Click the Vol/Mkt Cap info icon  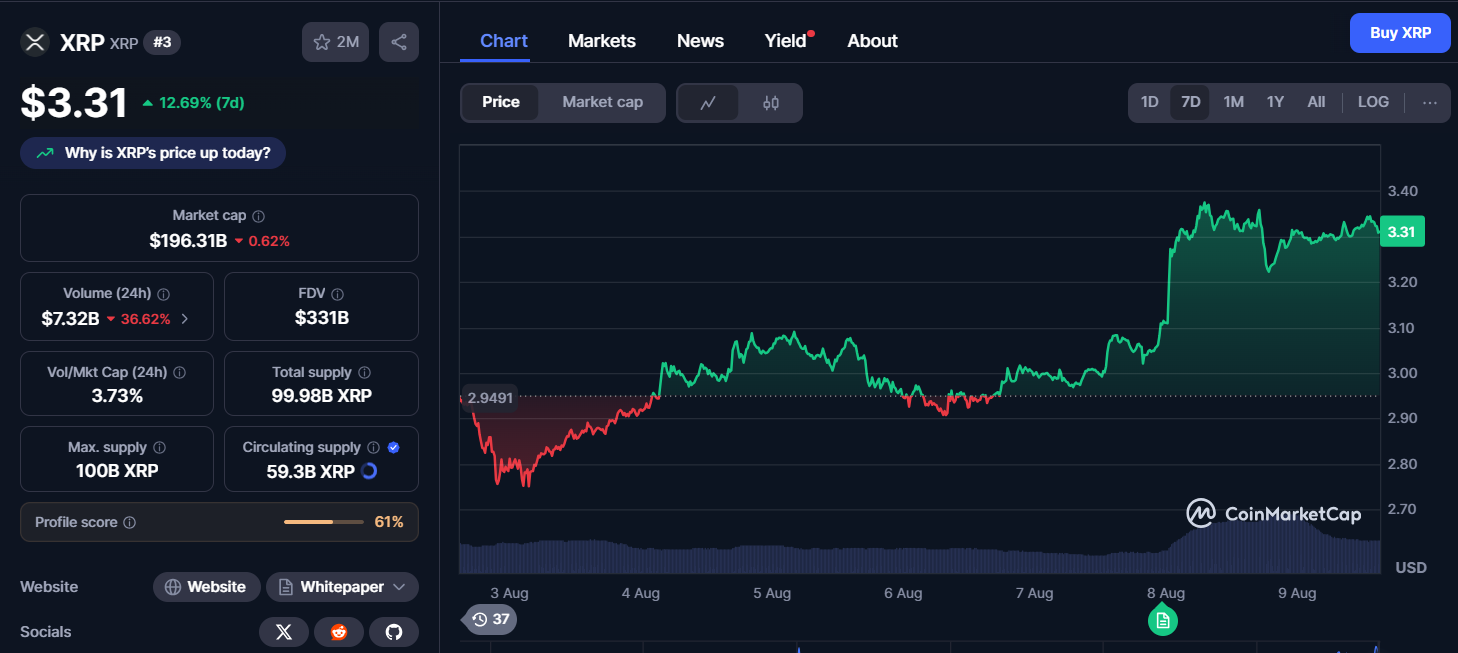179,372
